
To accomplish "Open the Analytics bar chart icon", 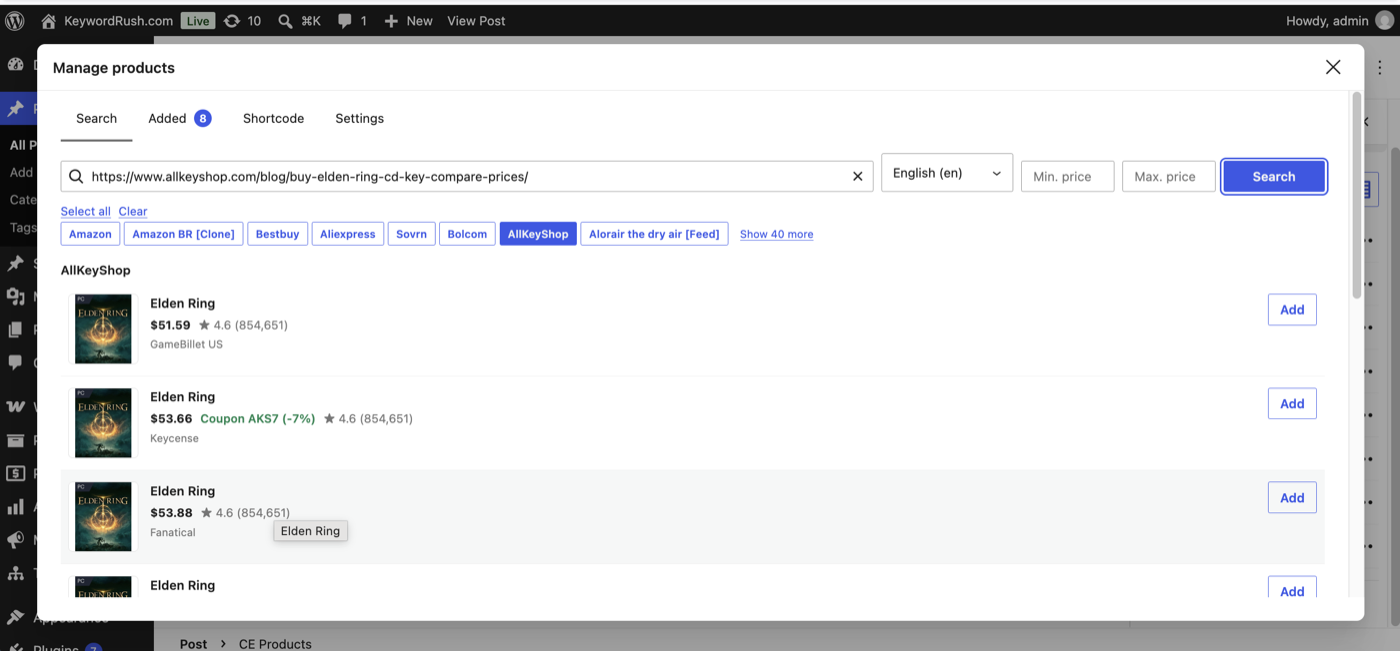I will pos(15,507).
